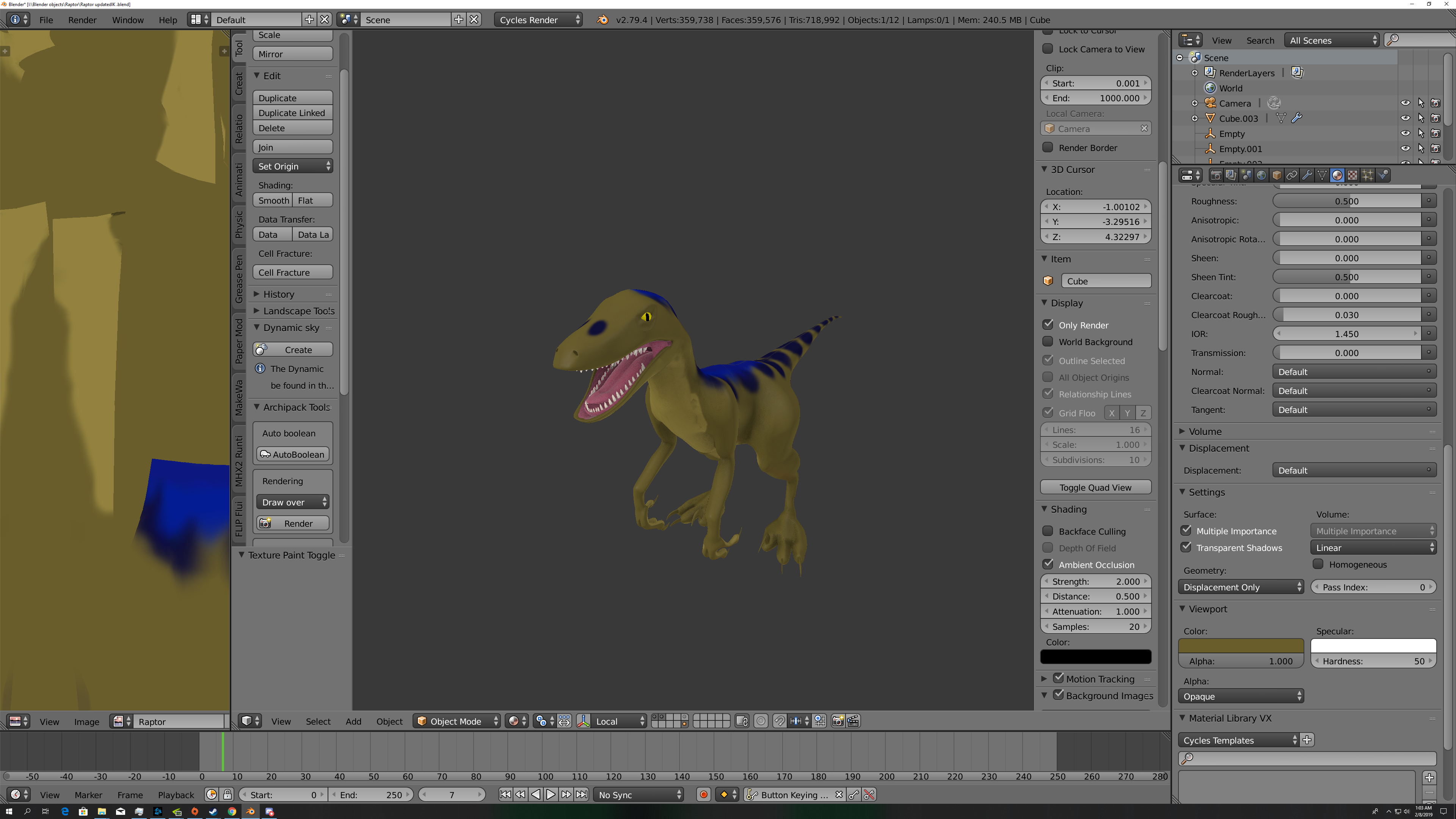Open the Render menu
Image resolution: width=1456 pixels, height=819 pixels.
[x=82, y=20]
